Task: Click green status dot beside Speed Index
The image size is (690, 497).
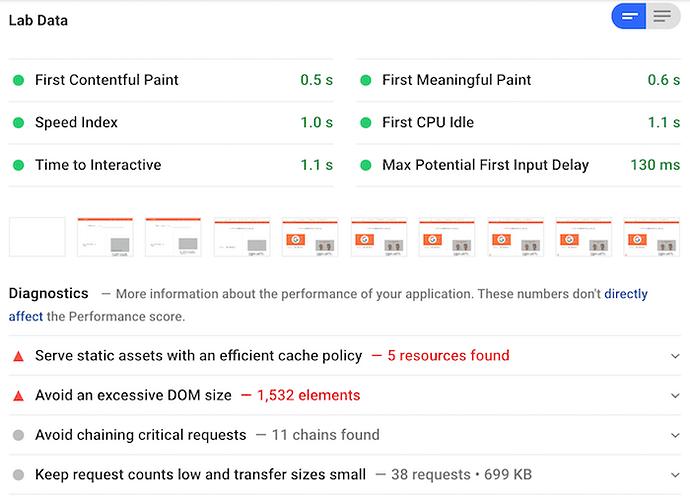Action: coord(18,123)
